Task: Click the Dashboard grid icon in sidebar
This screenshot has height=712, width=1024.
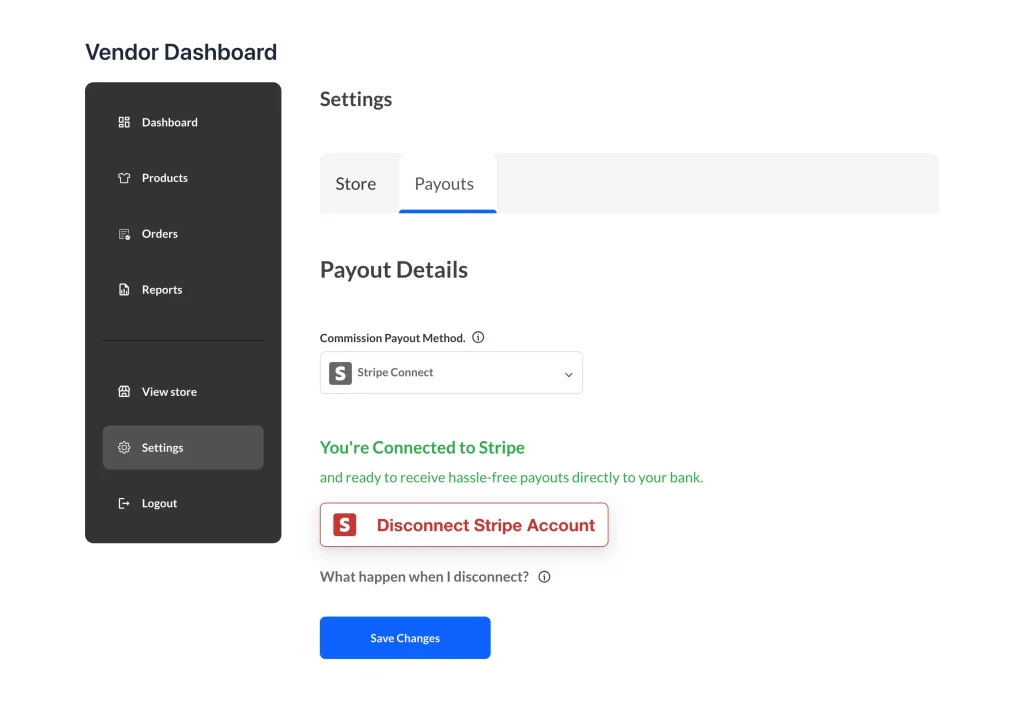Action: click(124, 122)
